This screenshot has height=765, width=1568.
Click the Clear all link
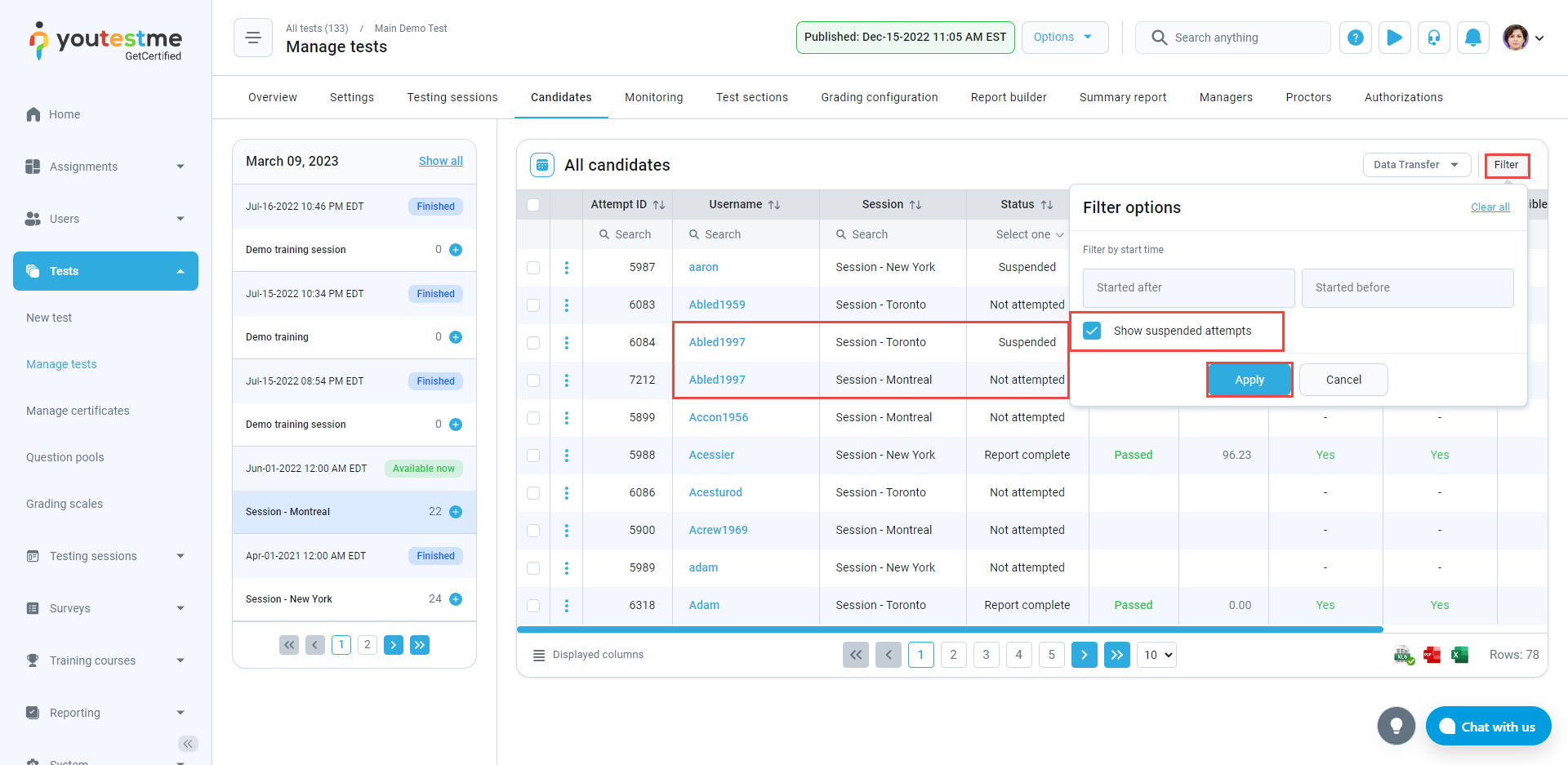click(1490, 207)
